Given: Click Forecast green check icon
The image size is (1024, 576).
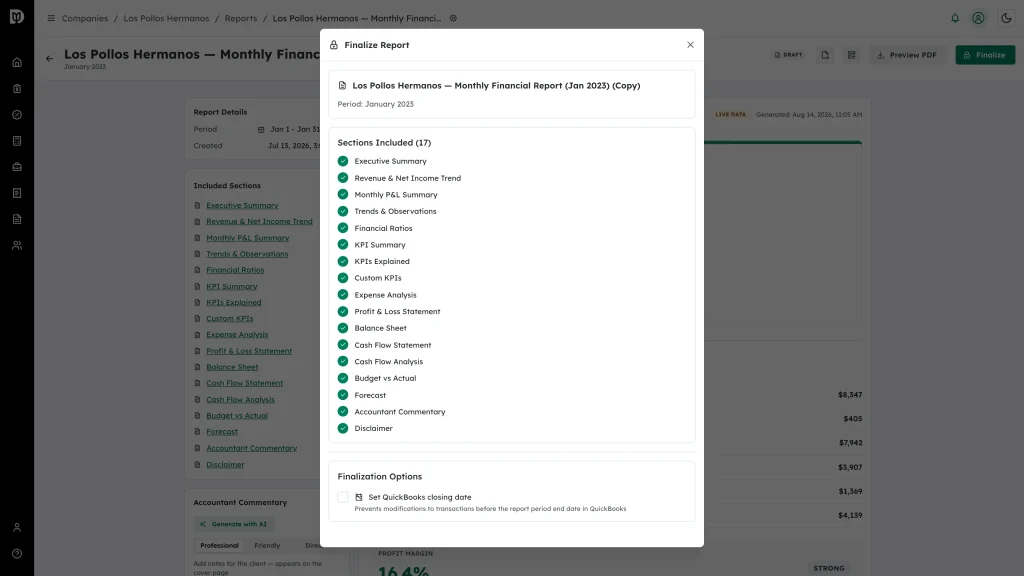Looking at the screenshot, I should (x=343, y=395).
